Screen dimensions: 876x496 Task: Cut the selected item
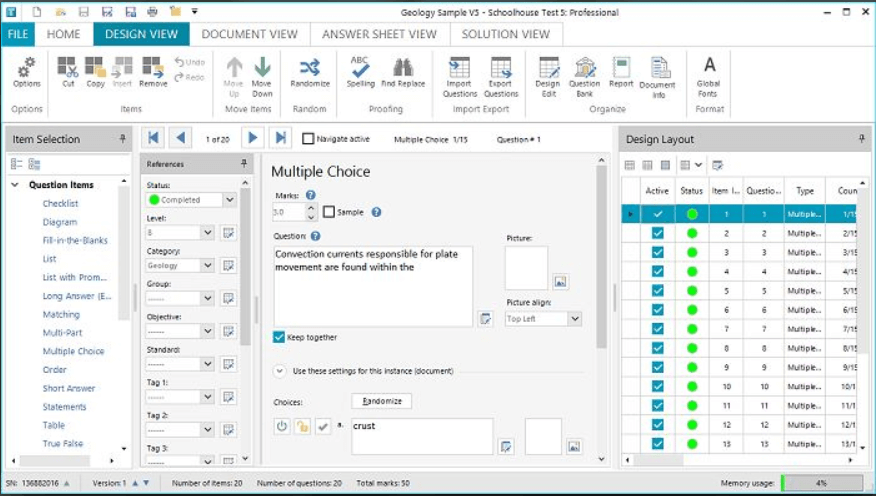point(68,73)
